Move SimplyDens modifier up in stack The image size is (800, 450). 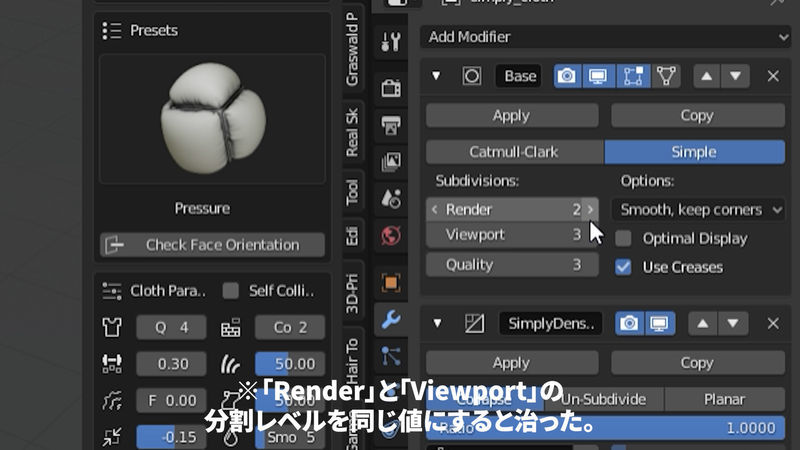703,323
